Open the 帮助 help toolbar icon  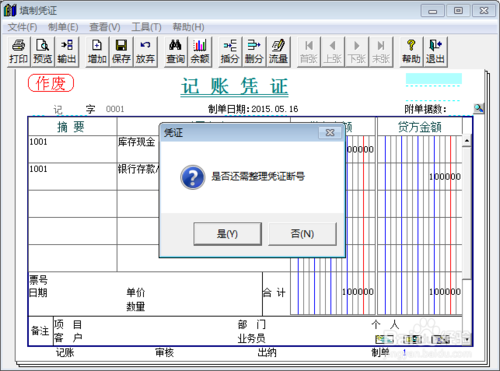[x=411, y=52]
